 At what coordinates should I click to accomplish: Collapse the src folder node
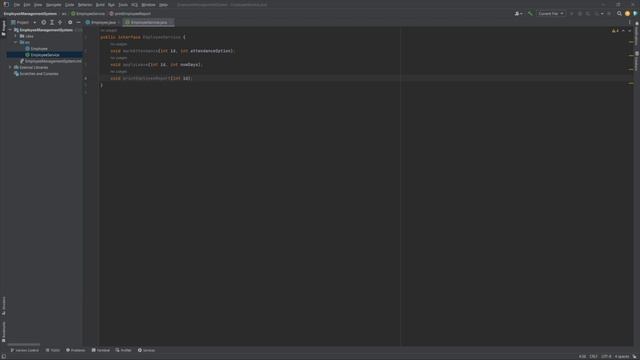pos(16,42)
